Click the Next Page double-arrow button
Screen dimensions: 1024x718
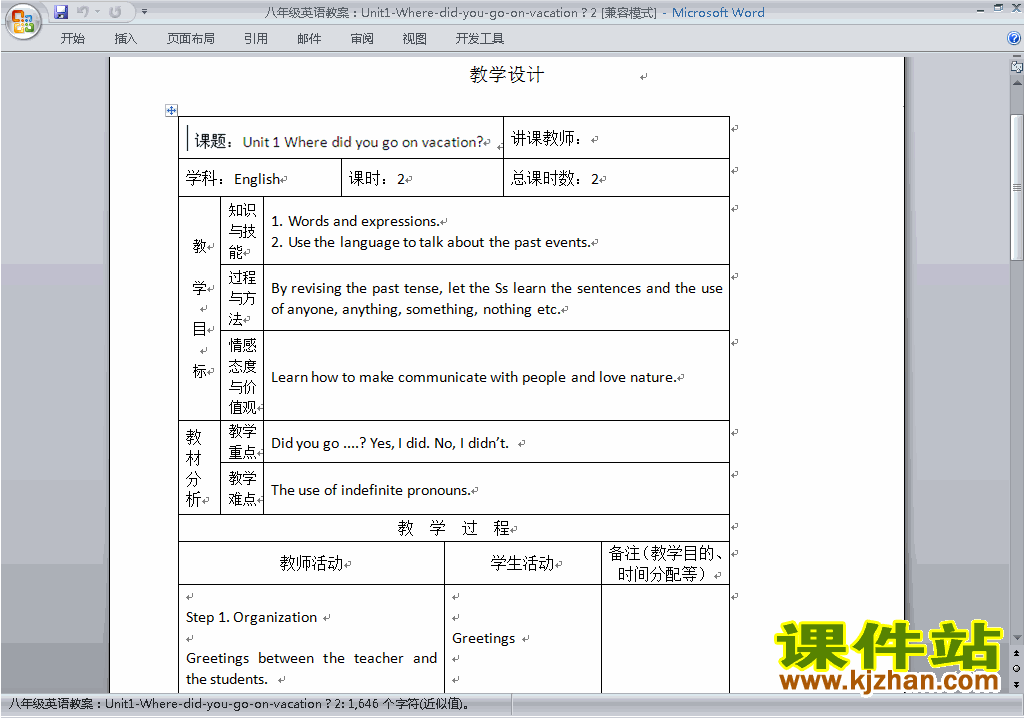1016,684
